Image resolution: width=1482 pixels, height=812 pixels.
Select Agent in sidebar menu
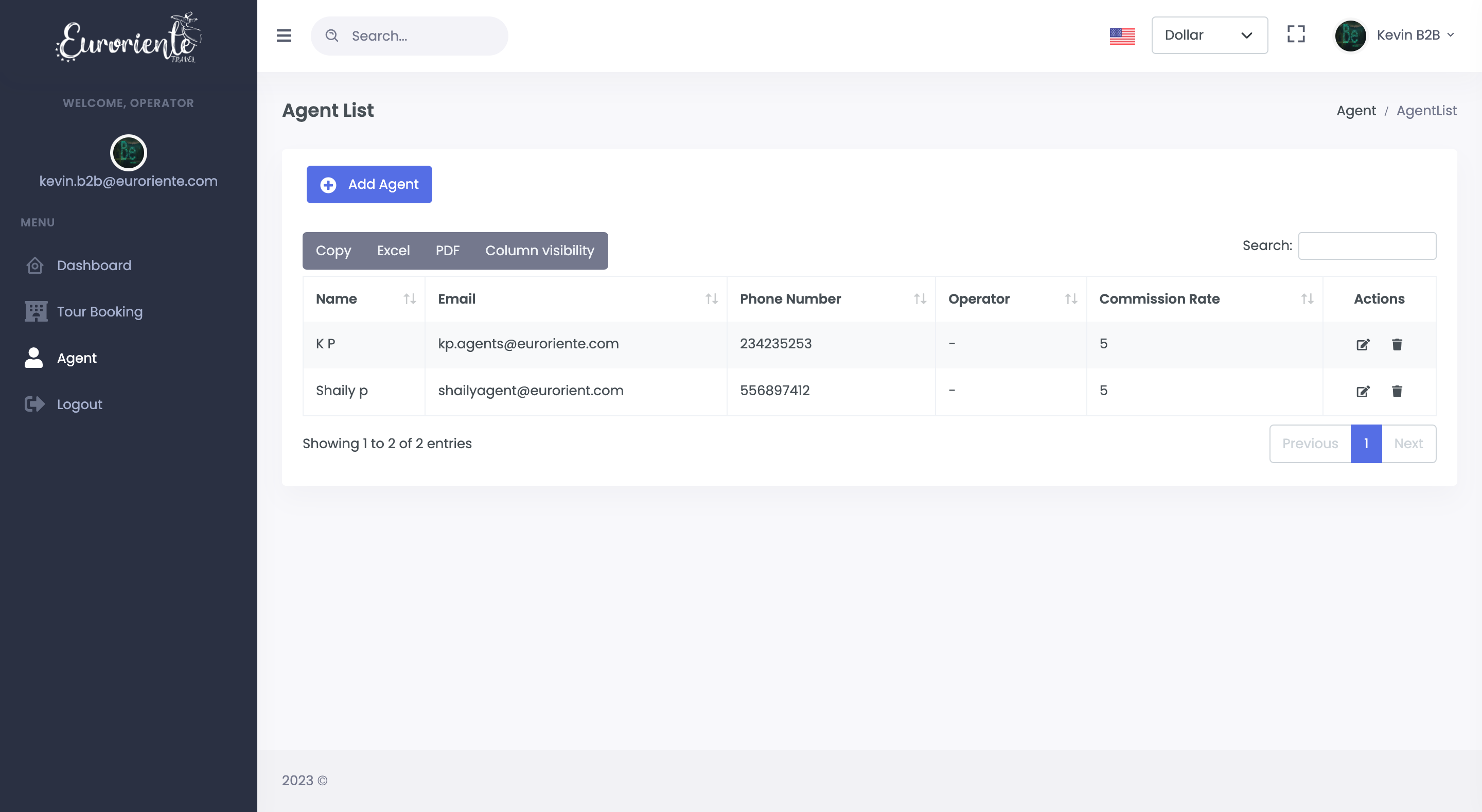click(x=77, y=358)
